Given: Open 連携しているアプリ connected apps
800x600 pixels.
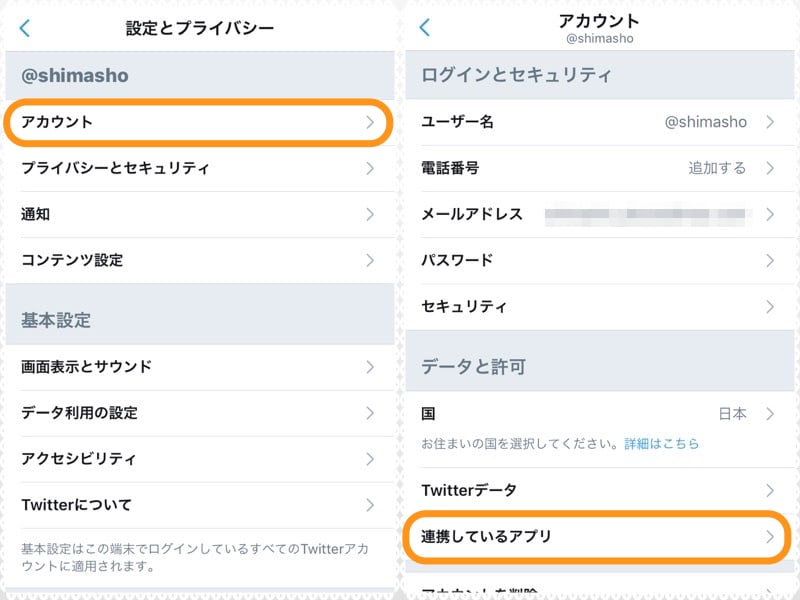Looking at the screenshot, I should click(x=600, y=537).
